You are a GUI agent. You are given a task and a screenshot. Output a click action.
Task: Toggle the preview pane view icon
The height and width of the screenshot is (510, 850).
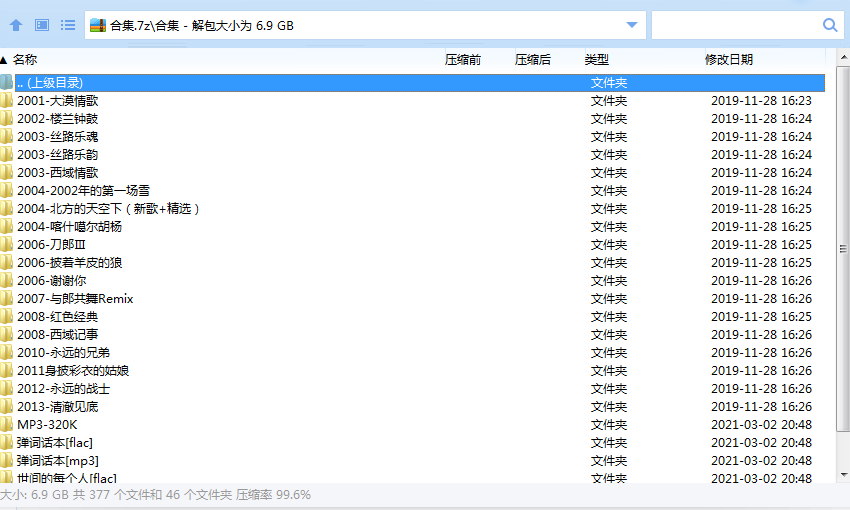[42, 25]
